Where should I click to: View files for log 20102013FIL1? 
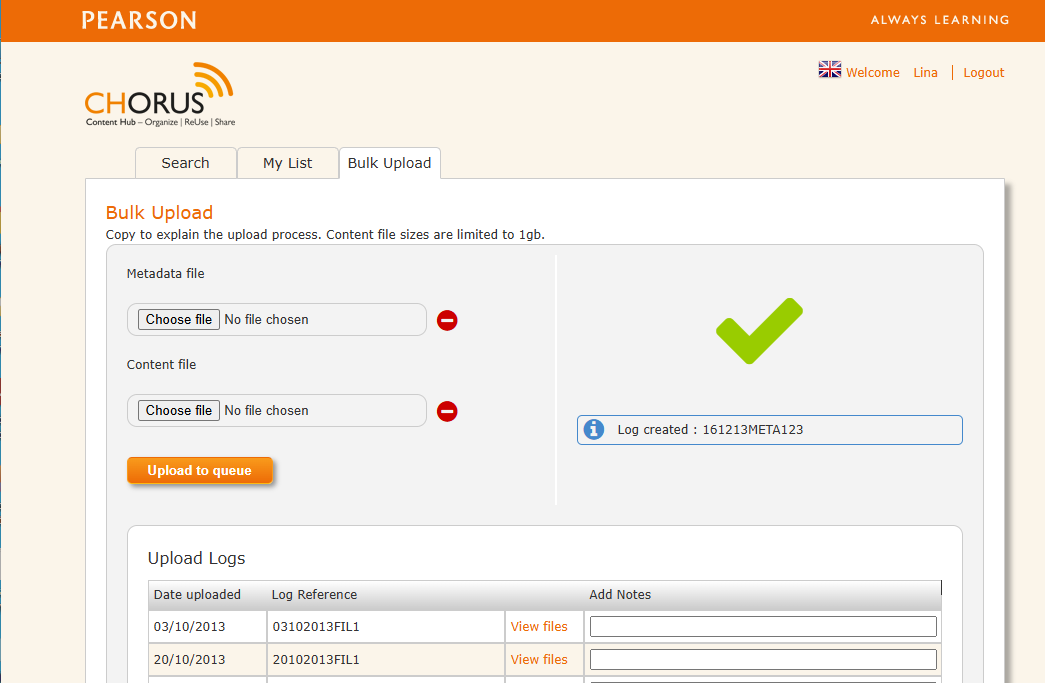[539, 660]
